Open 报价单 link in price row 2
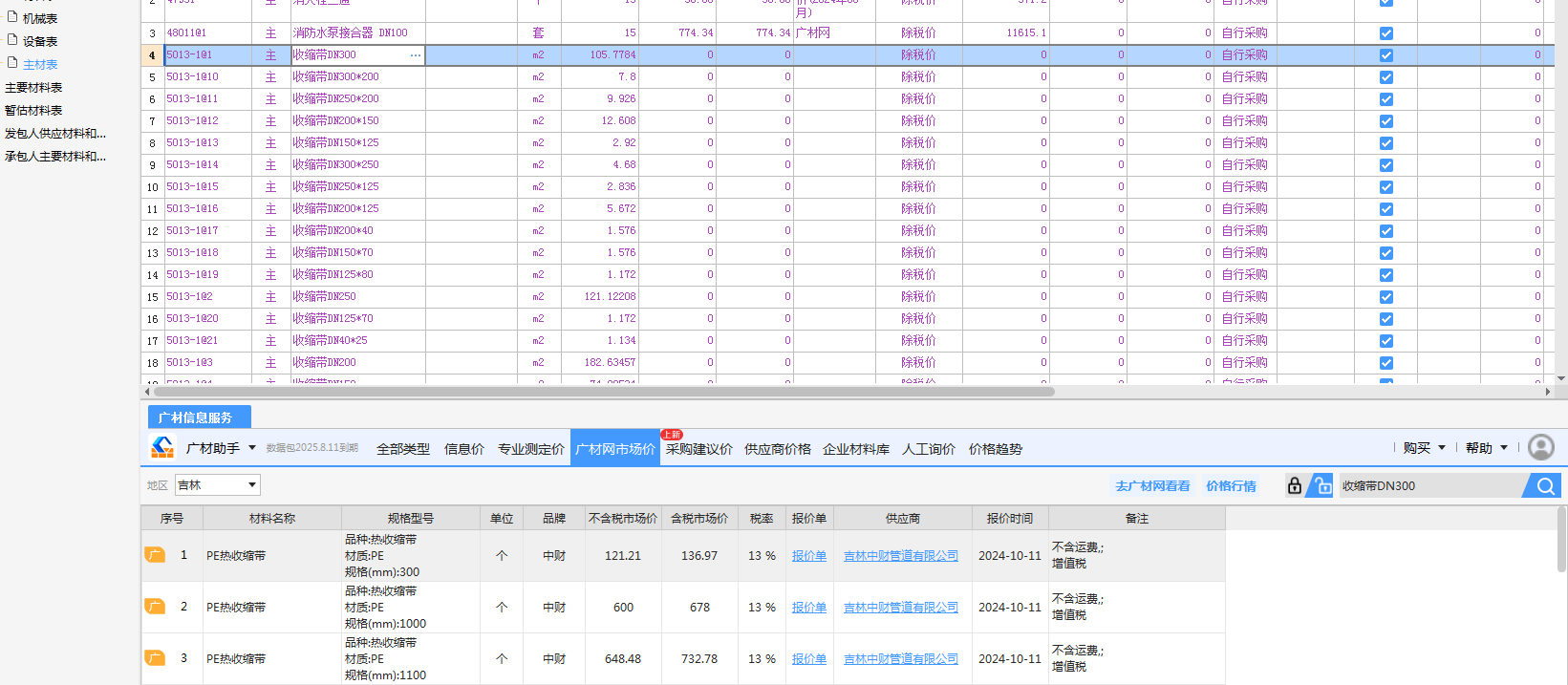Screen dimensions: 1568x685 tap(809, 608)
